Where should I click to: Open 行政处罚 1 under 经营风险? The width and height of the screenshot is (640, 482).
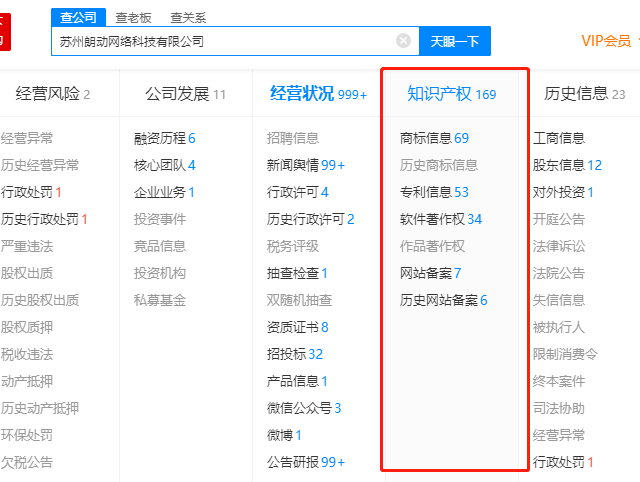(x=31, y=192)
